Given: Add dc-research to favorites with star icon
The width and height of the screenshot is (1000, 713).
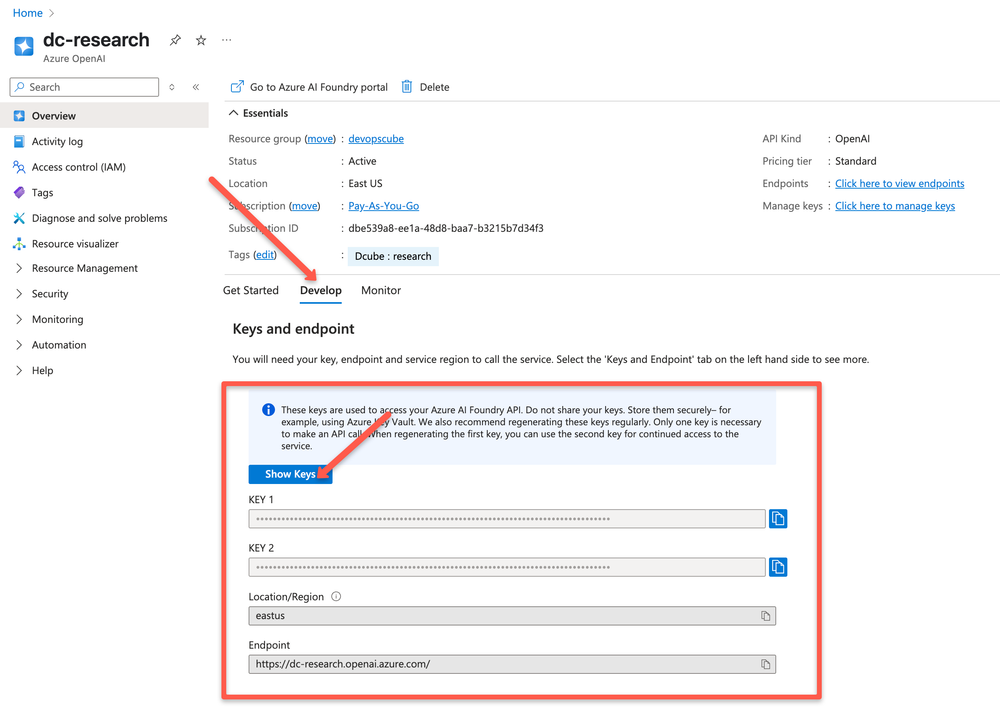Looking at the screenshot, I should tap(200, 39).
